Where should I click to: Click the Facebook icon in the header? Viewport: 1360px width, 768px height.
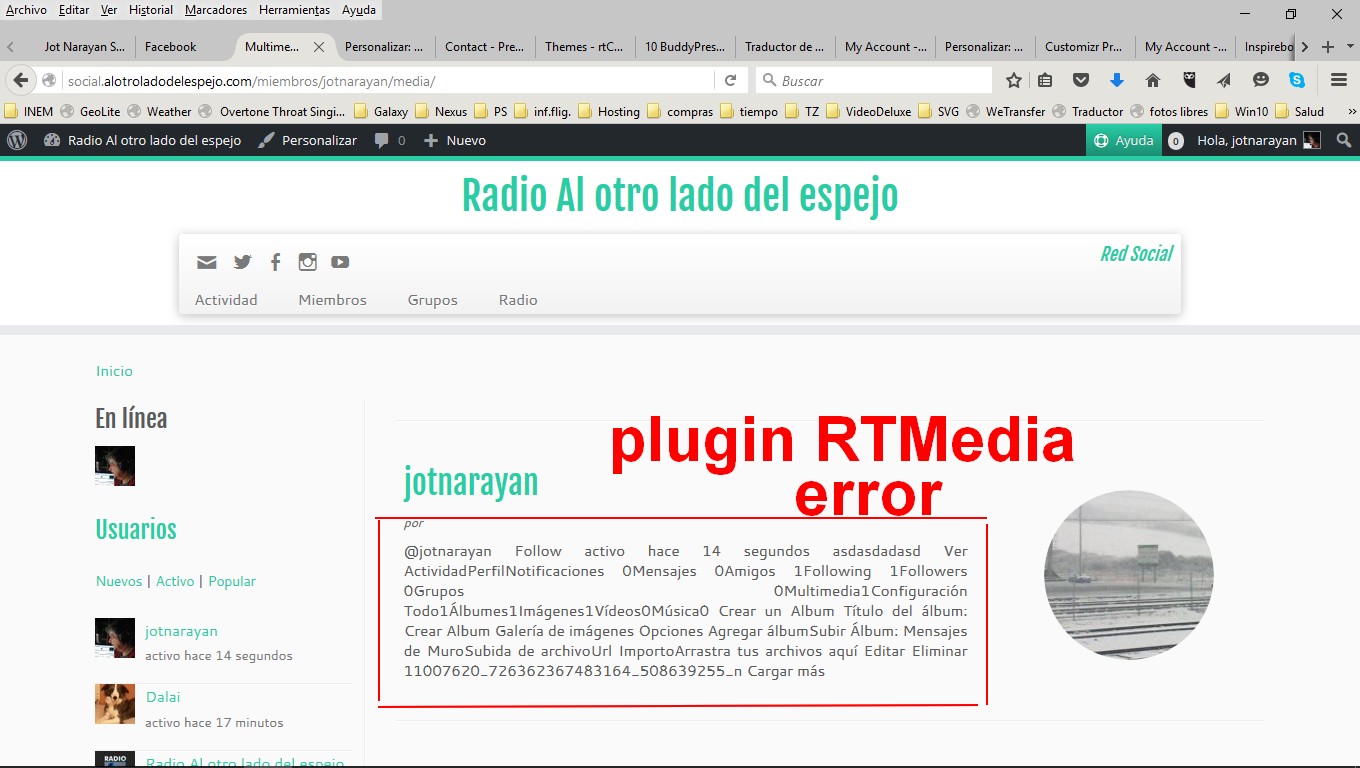[275, 262]
